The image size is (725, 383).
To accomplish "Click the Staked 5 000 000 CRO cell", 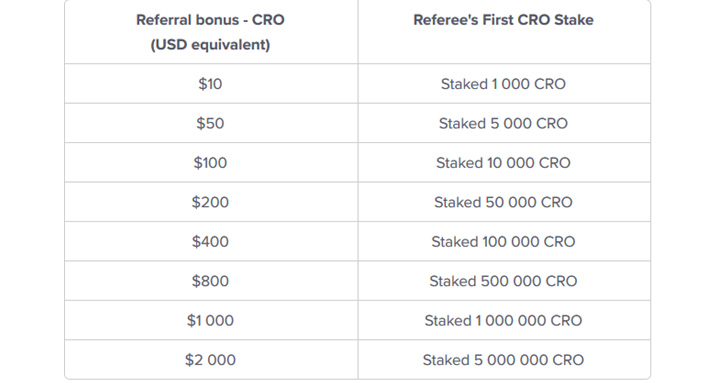I will (x=503, y=359).
